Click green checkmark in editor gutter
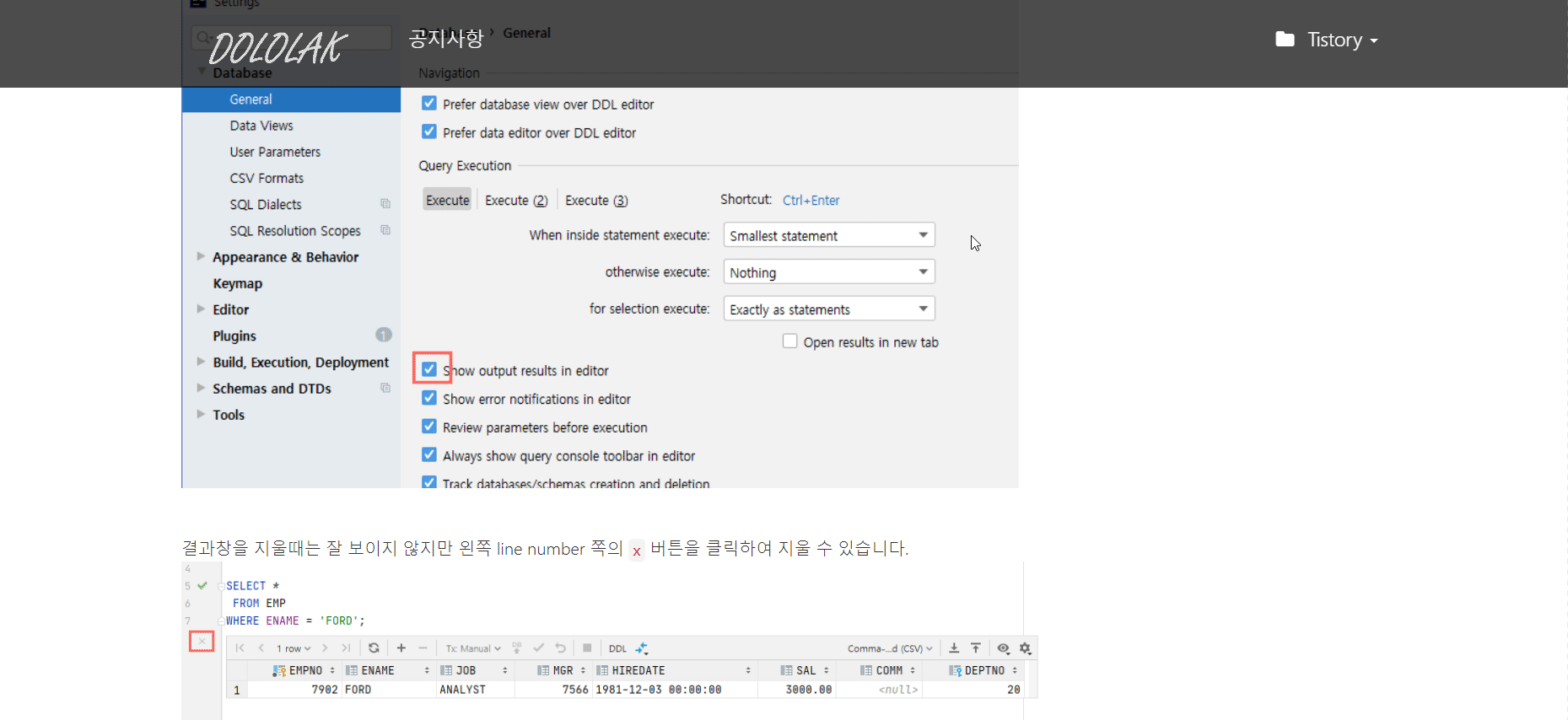The height and width of the screenshot is (720, 1568). click(202, 585)
